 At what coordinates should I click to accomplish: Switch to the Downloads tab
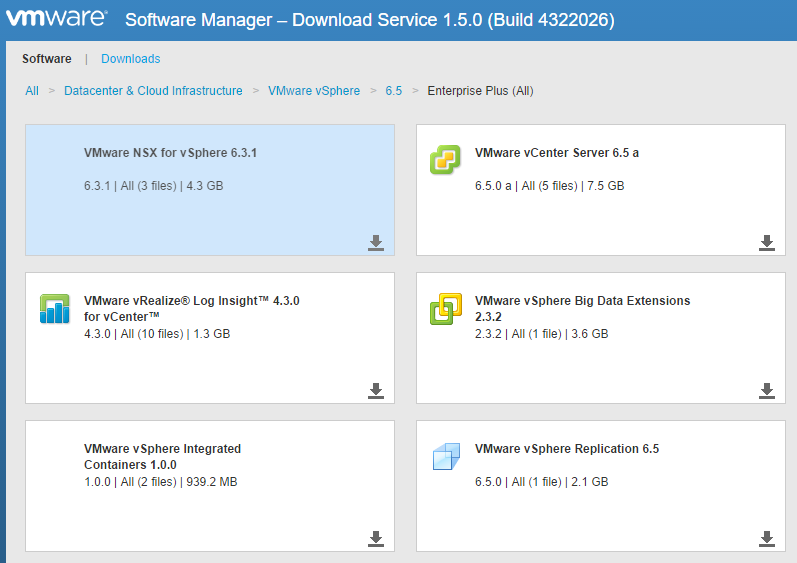pyautogui.click(x=131, y=59)
